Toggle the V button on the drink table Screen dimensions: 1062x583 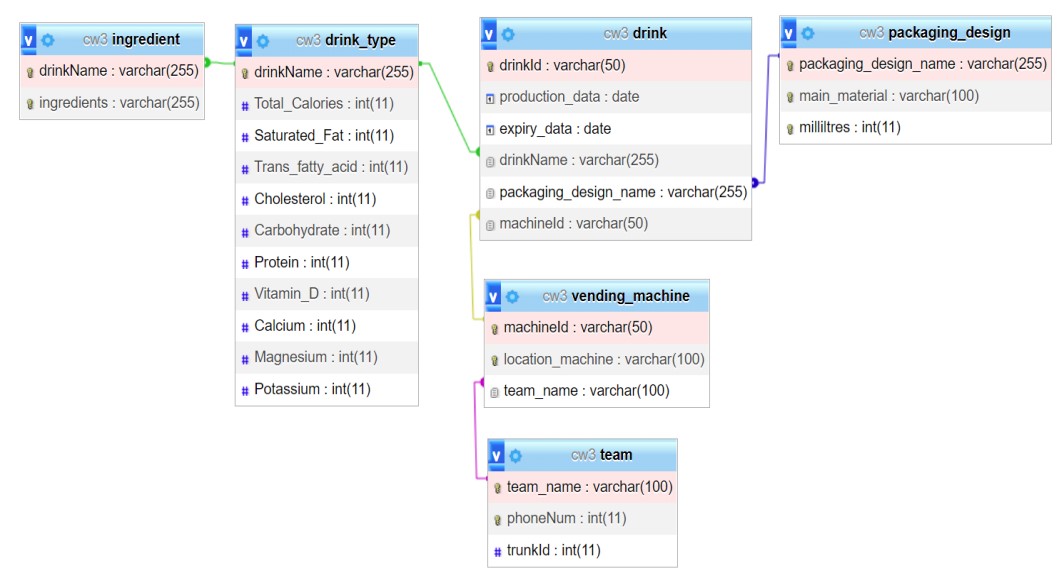[x=489, y=34]
